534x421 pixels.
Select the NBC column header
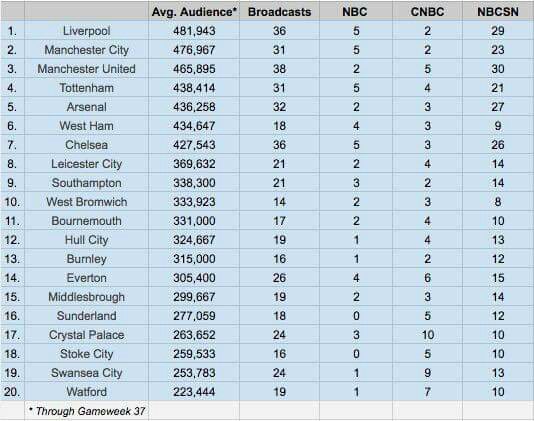click(355, 12)
